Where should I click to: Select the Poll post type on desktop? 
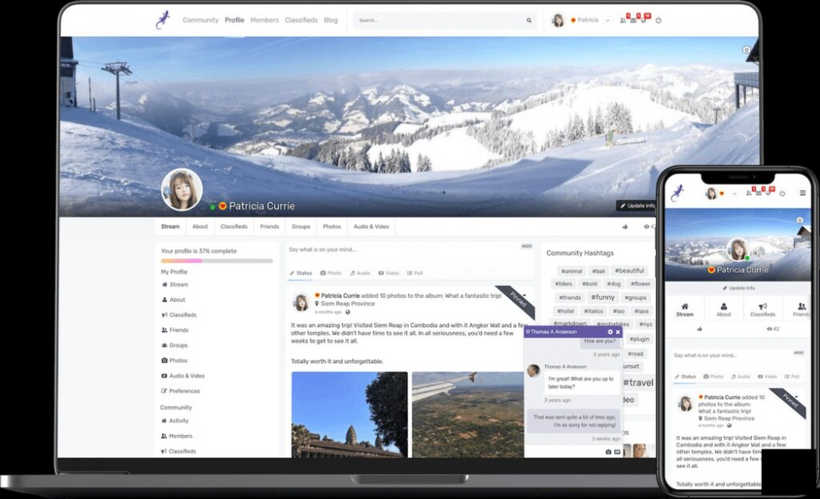click(x=415, y=273)
